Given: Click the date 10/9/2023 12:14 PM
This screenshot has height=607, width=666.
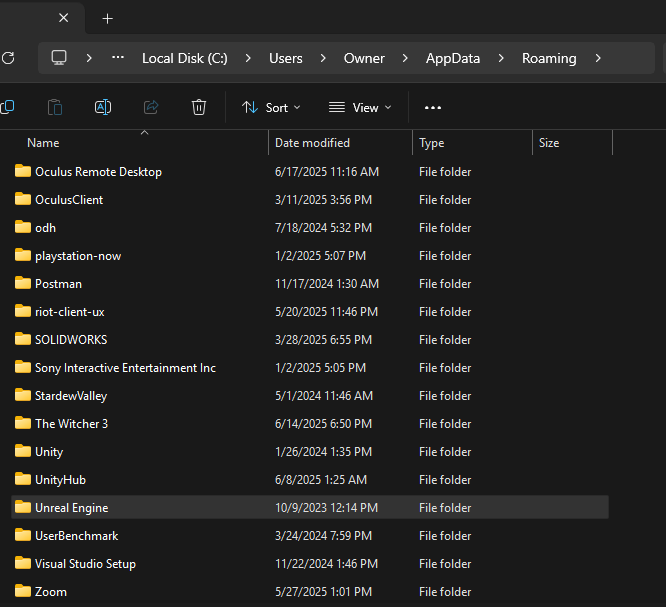Looking at the screenshot, I should point(326,508).
